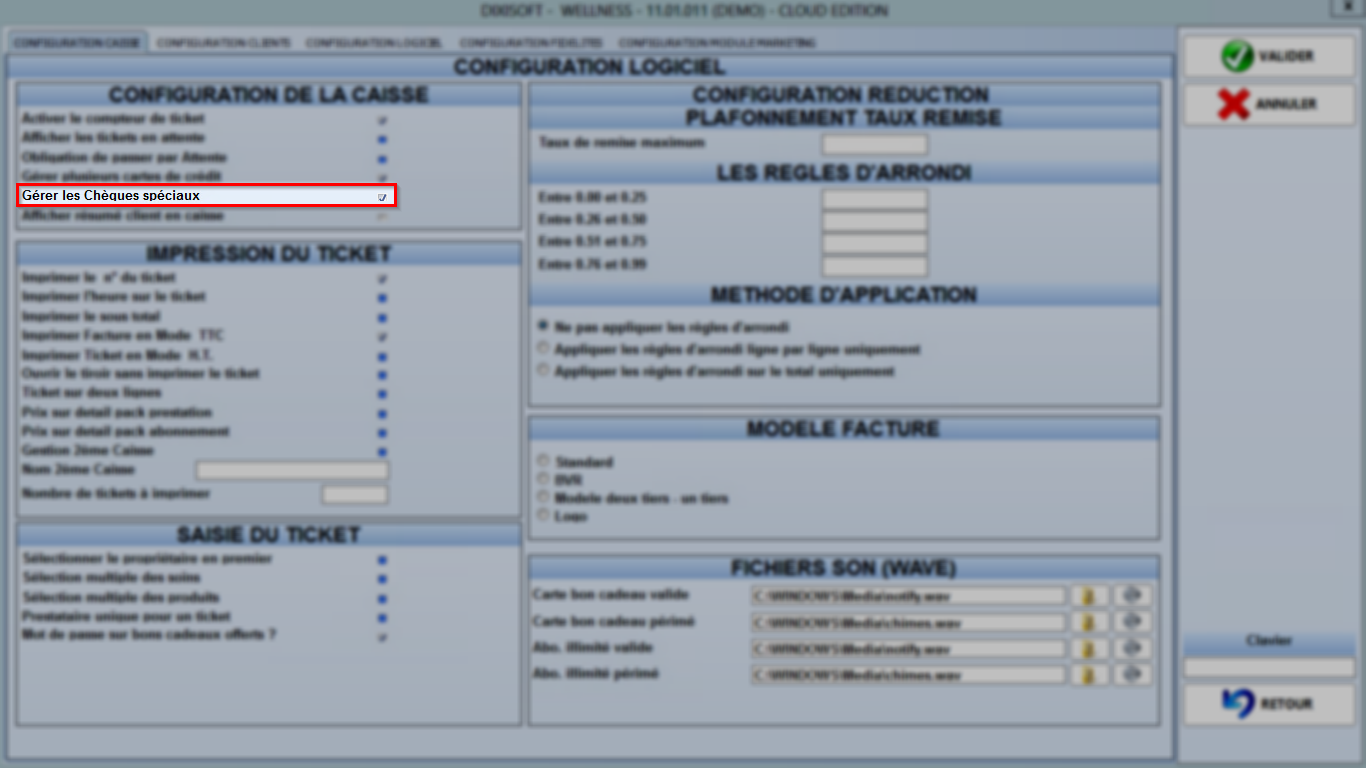Play sound for Abo. illimité valide
1366x768 pixels.
1132,649
